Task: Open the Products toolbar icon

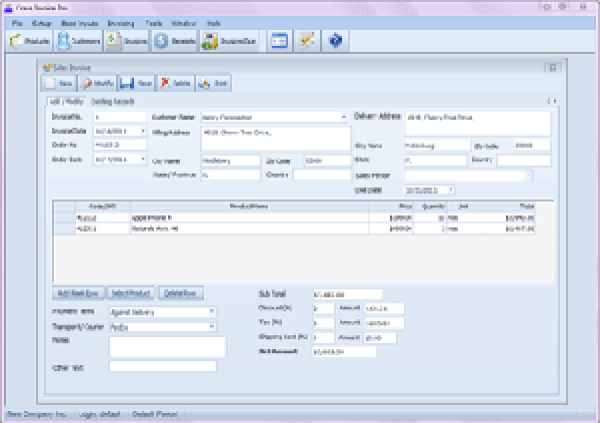Action: [x=29, y=41]
